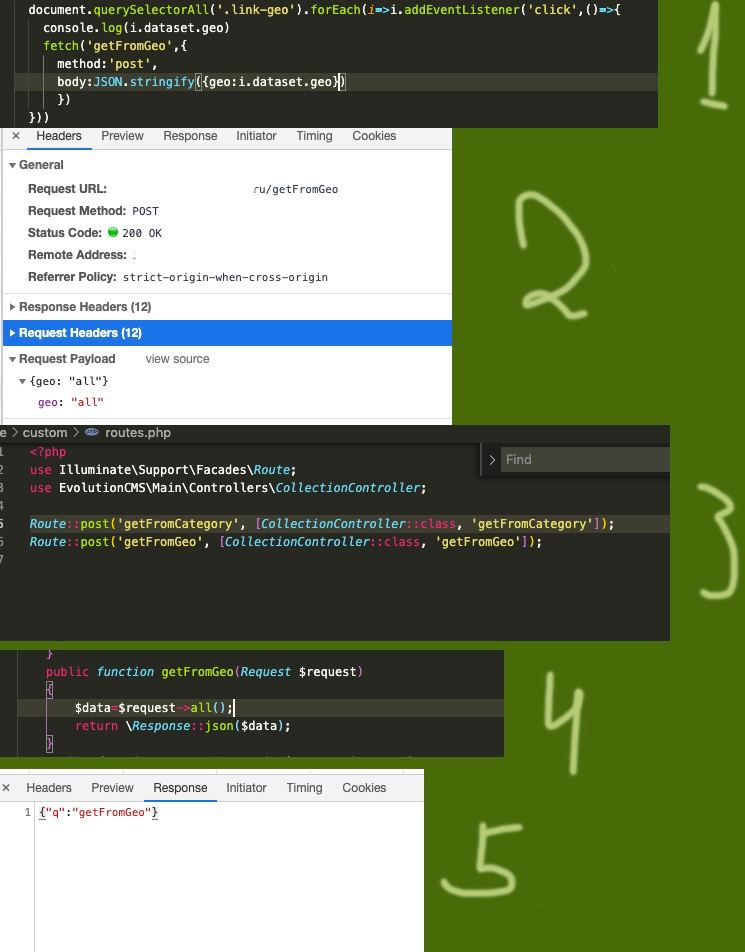Click strict-origin-when-cross-origin policy value

(x=225, y=277)
